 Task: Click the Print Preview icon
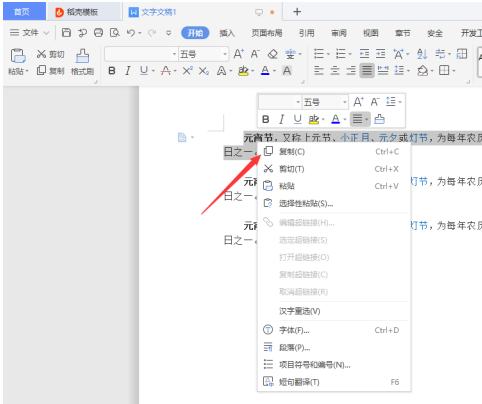point(114,33)
